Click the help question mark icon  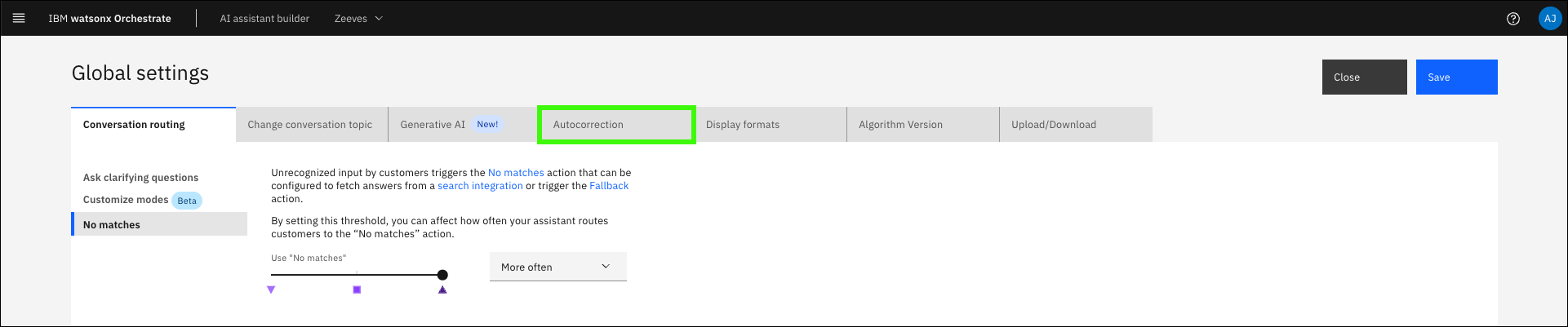(1512, 19)
